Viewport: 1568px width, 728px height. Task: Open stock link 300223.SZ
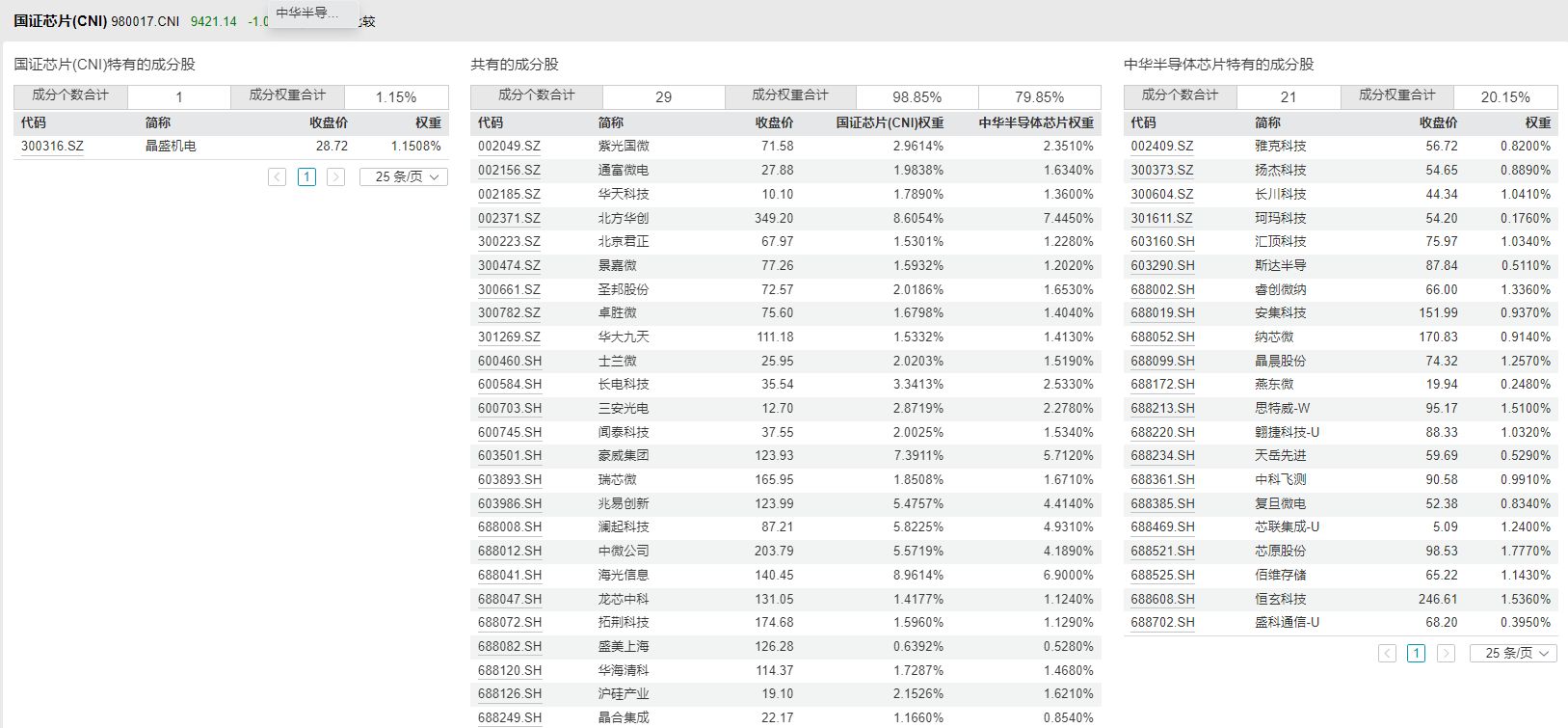pos(509,242)
